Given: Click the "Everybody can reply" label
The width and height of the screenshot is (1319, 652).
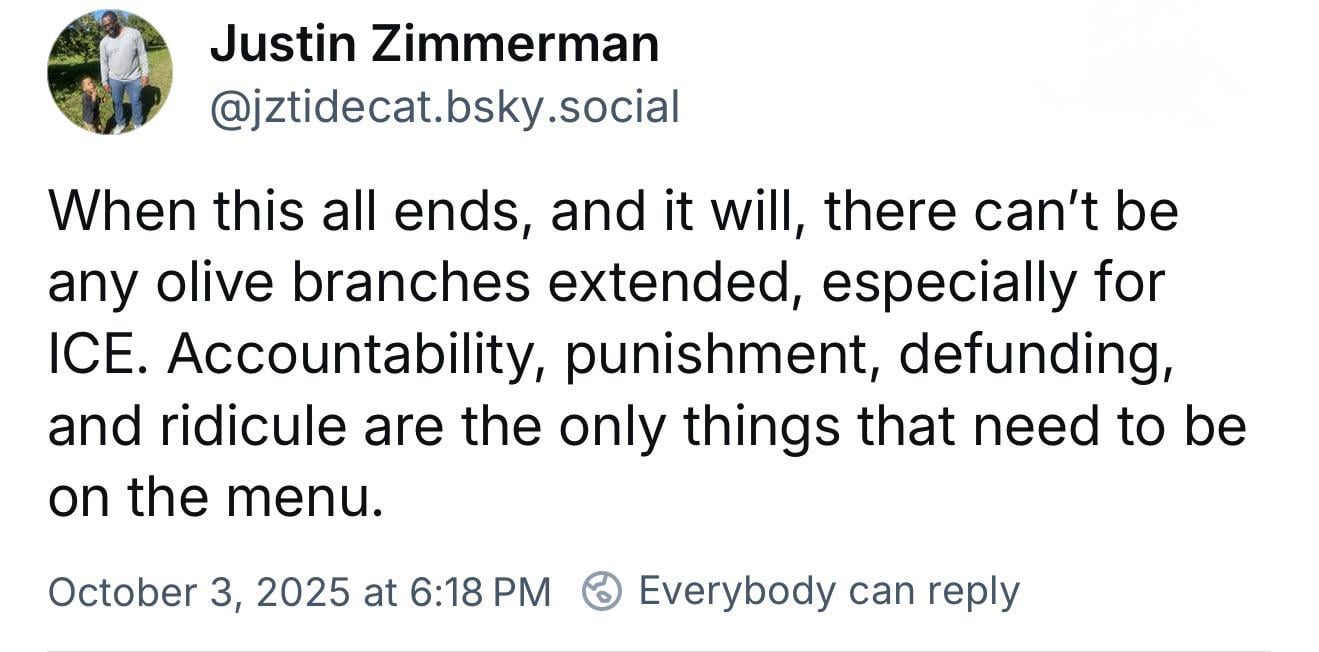Looking at the screenshot, I should [x=828, y=591].
